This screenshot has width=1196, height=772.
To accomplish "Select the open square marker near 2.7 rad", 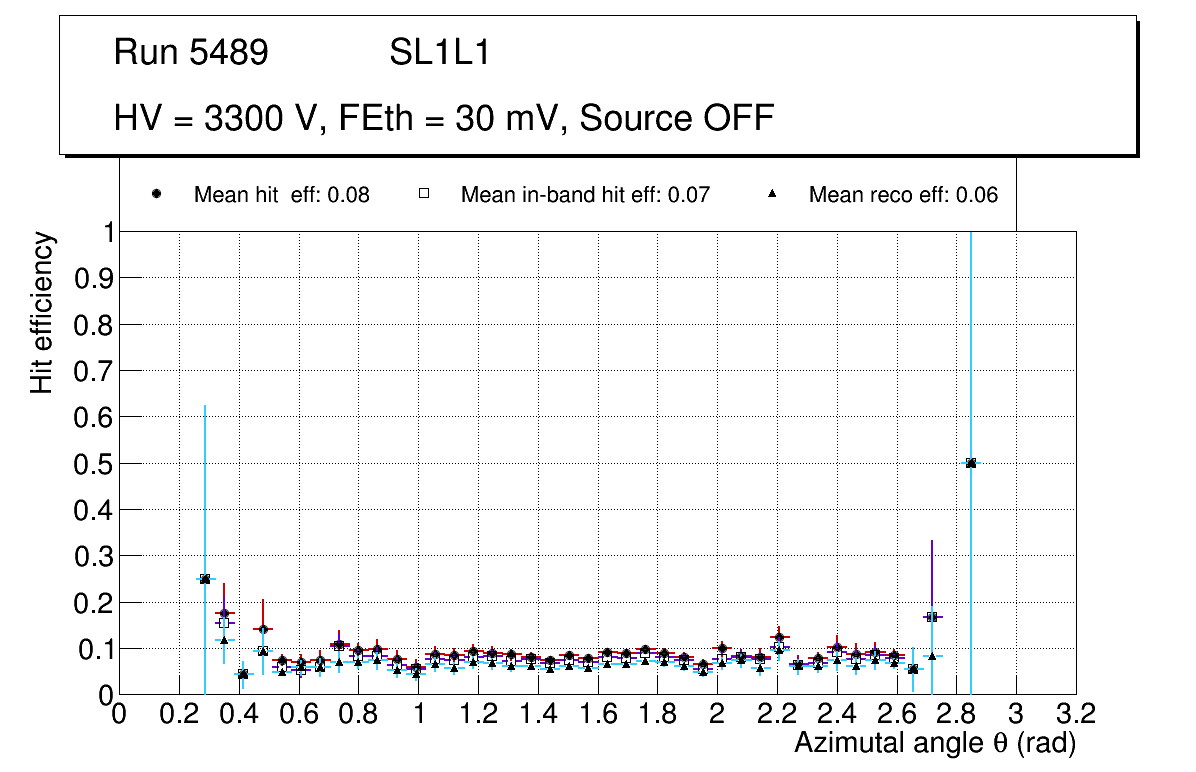I will point(932,617).
